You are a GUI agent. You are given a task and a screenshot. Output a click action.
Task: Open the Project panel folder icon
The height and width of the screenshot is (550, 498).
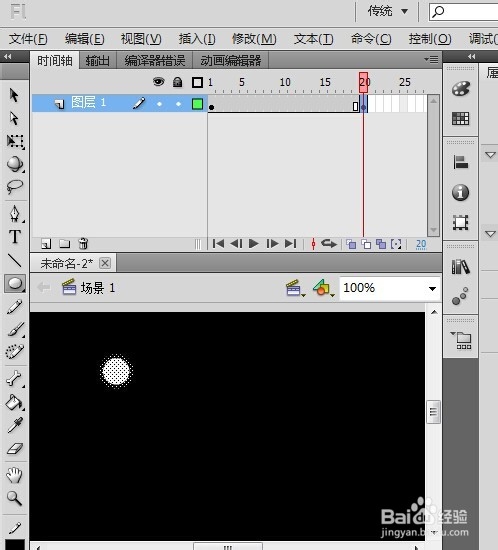[462, 340]
